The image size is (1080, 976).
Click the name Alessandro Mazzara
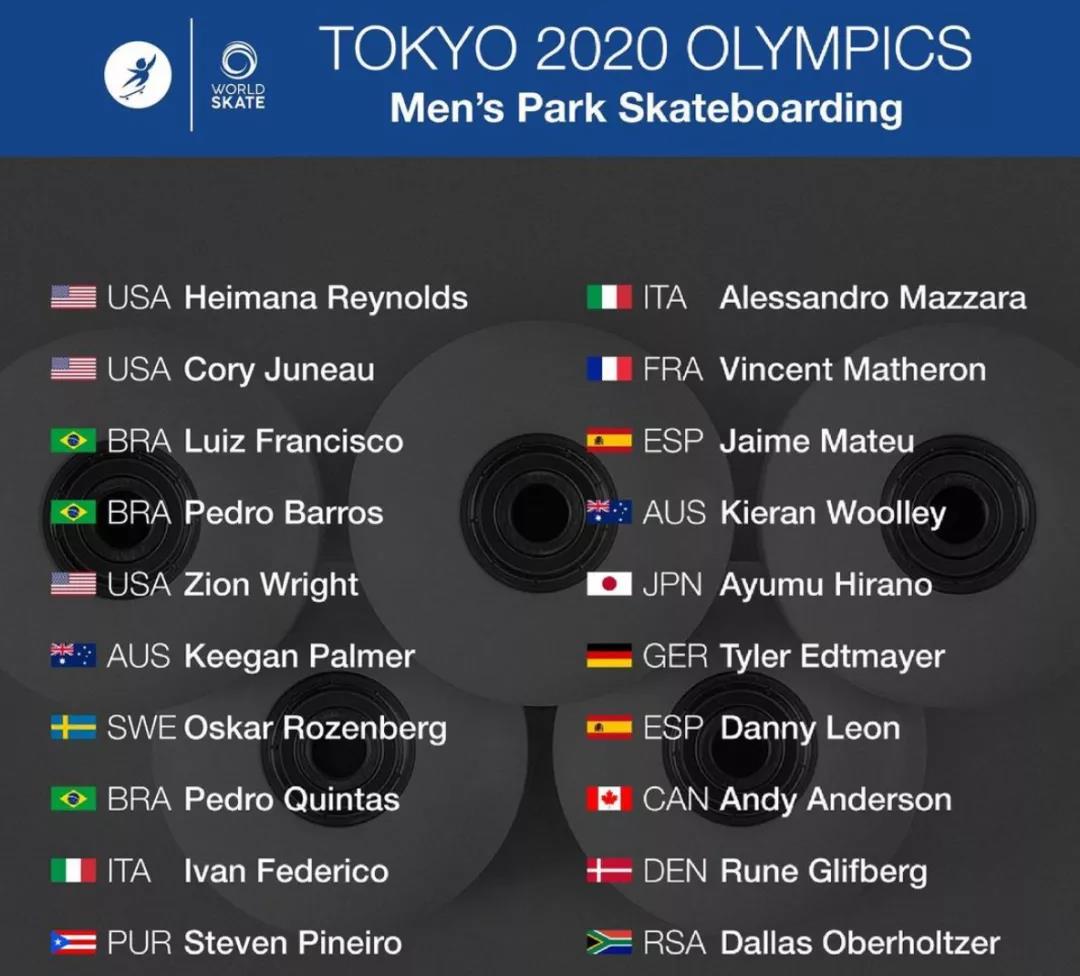point(873,298)
